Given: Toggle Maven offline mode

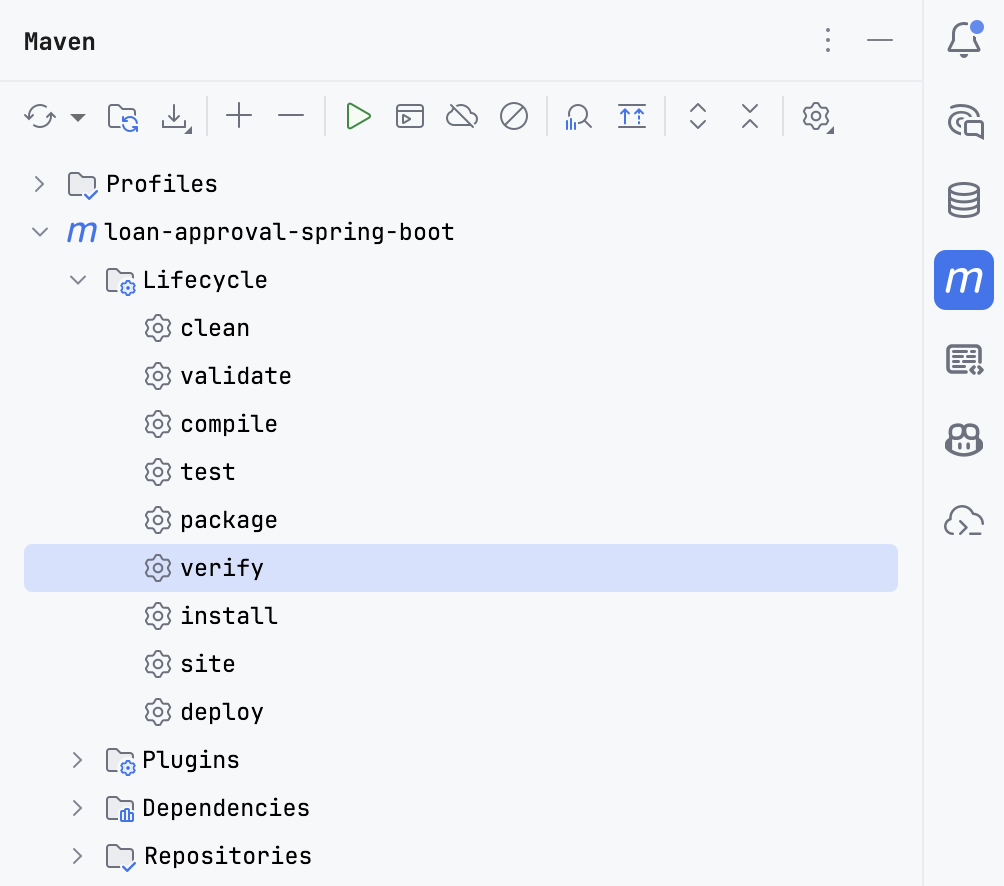Looking at the screenshot, I should [462, 117].
